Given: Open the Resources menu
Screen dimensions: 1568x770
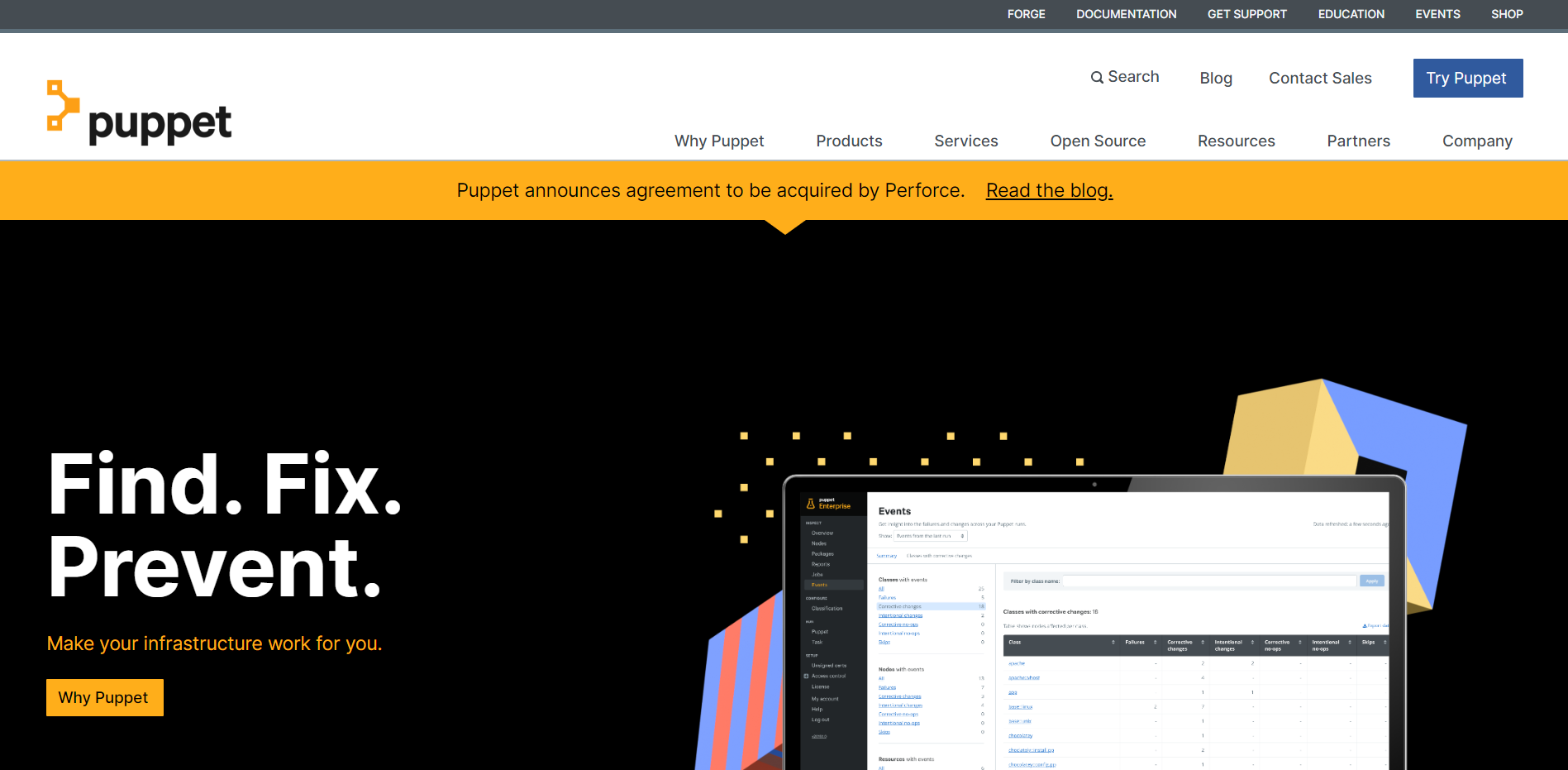Looking at the screenshot, I should pos(1236,141).
